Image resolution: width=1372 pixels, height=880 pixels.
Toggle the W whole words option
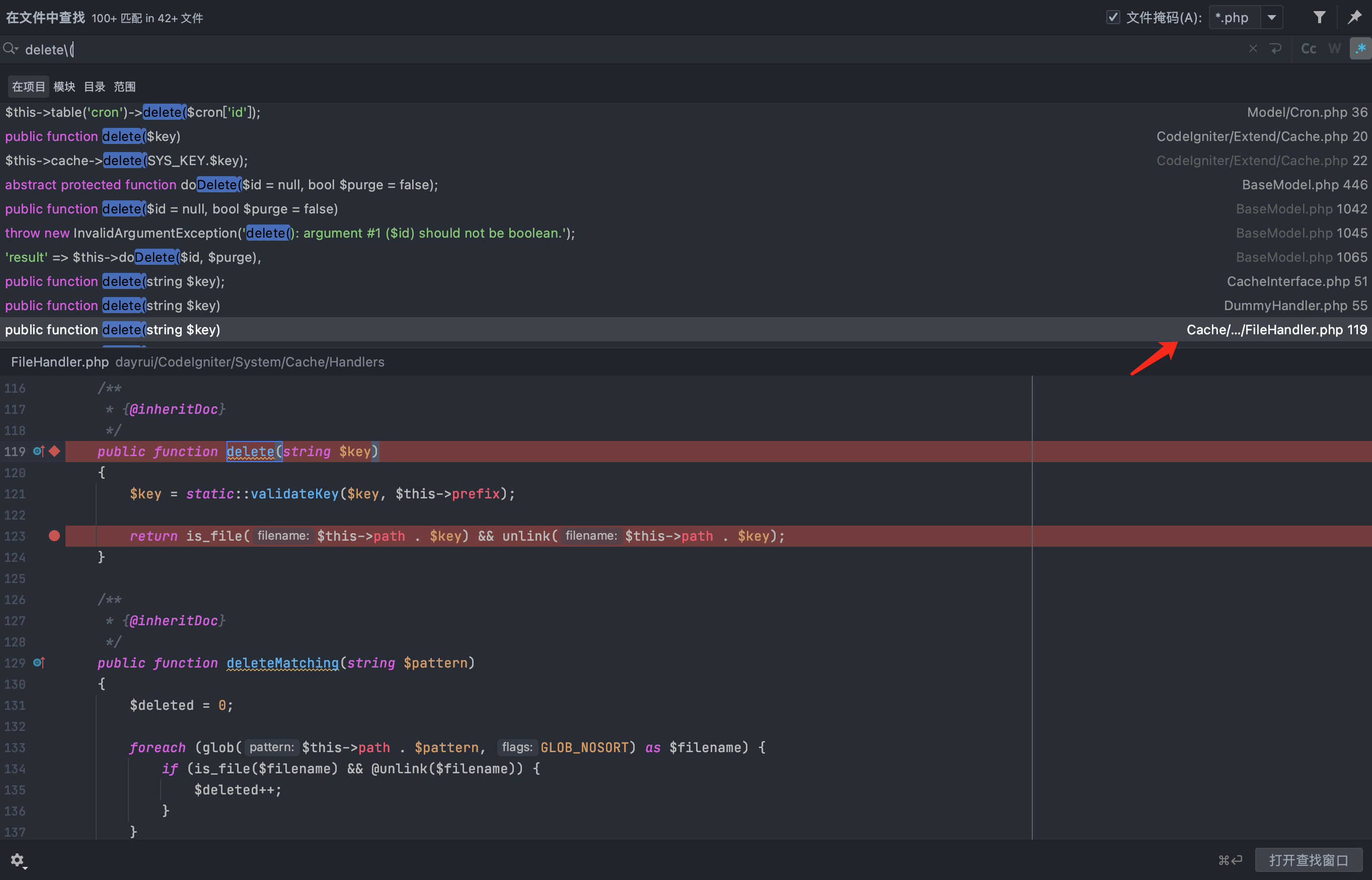click(1334, 48)
